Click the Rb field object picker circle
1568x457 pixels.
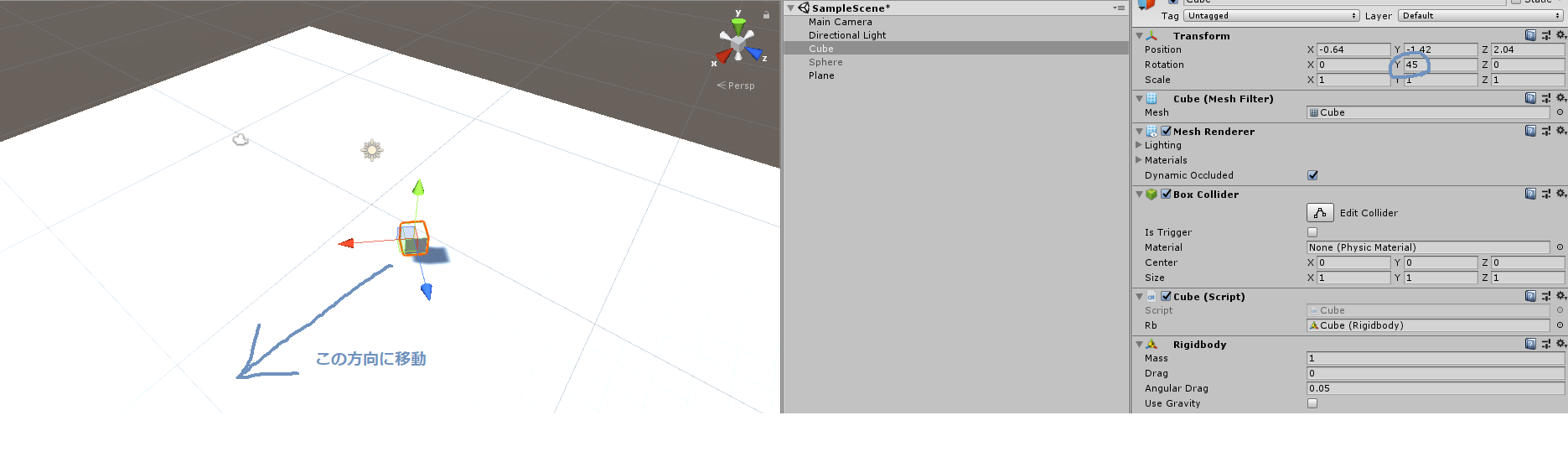pyautogui.click(x=1560, y=325)
